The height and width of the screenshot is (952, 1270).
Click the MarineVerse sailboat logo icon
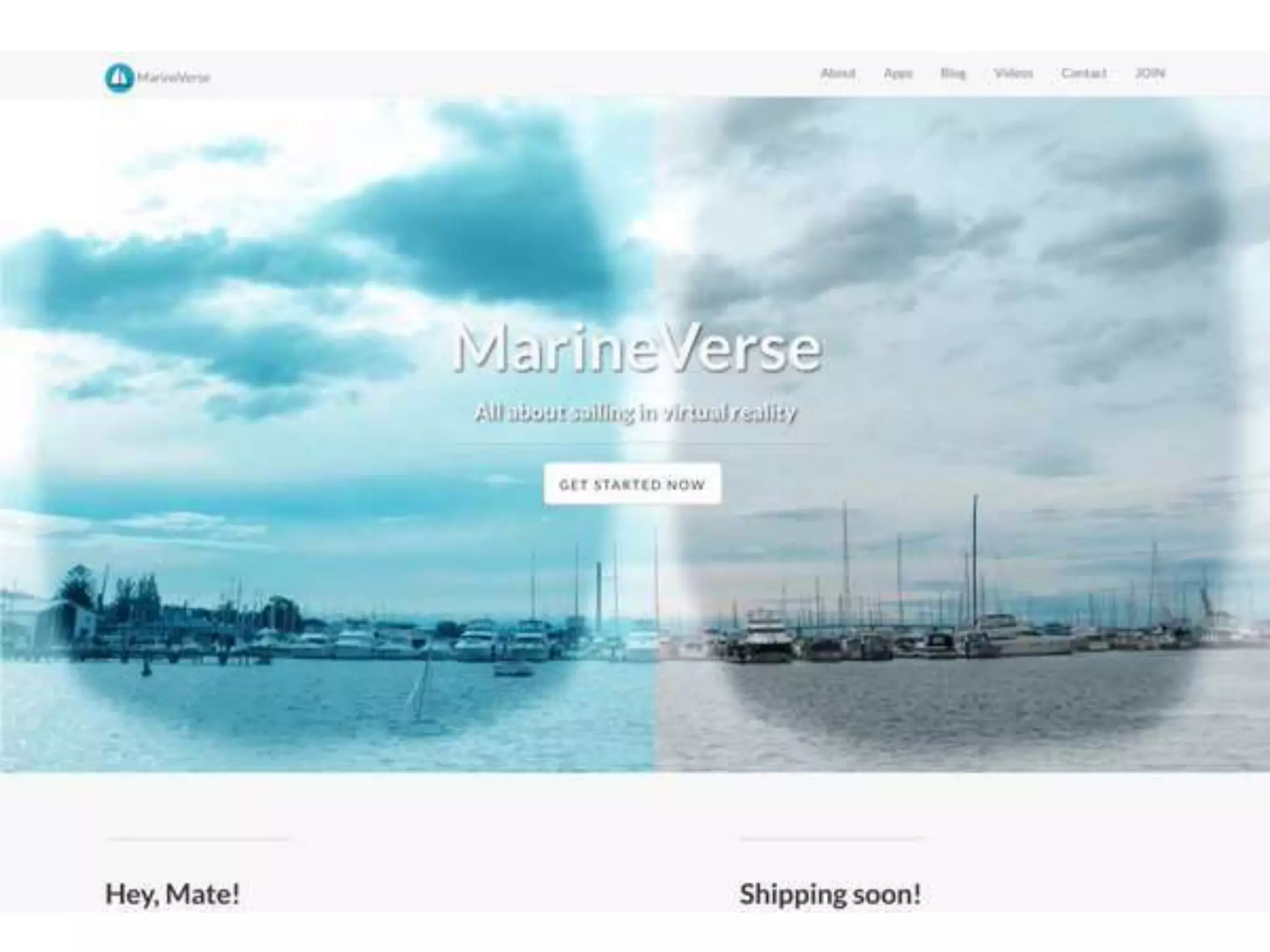tap(119, 77)
